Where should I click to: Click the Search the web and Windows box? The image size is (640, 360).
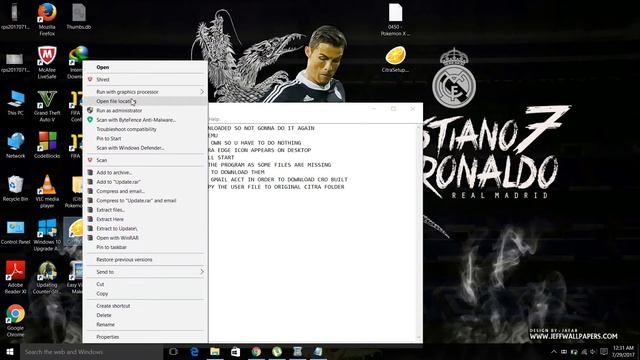[92, 352]
